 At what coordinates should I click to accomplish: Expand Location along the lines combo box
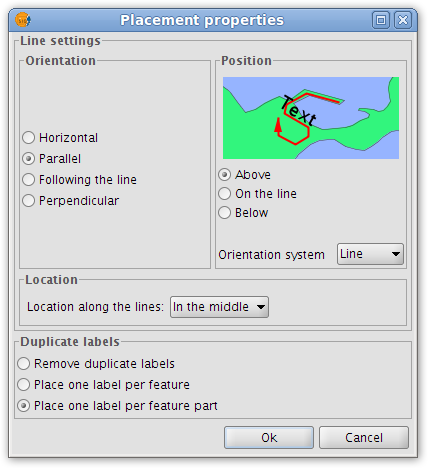click(x=219, y=307)
